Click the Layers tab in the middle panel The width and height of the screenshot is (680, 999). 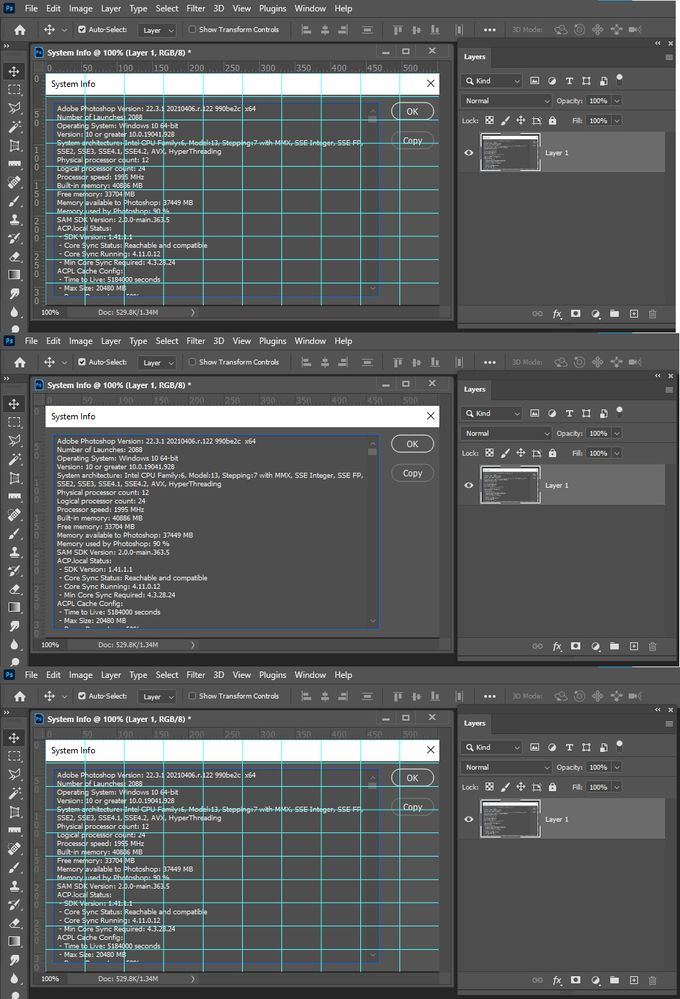tap(475, 389)
